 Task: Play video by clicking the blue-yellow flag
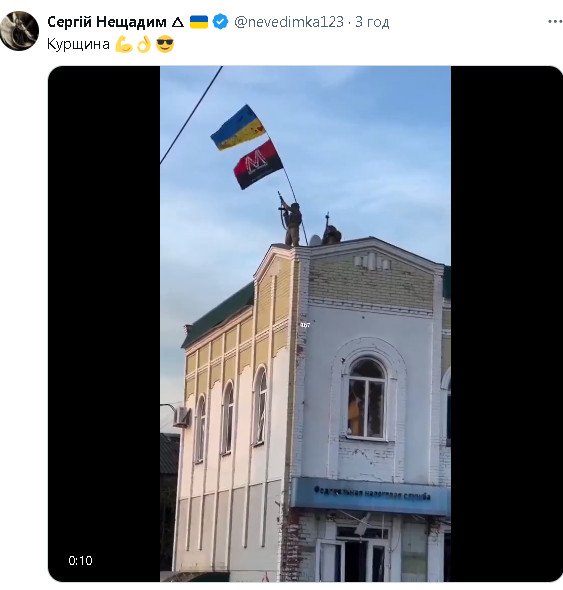tap(239, 128)
